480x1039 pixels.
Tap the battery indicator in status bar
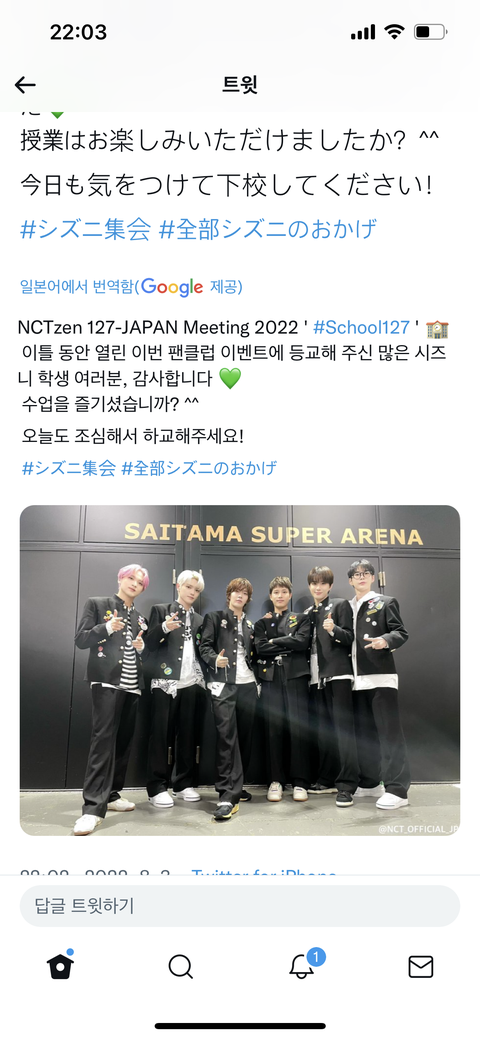(x=431, y=32)
